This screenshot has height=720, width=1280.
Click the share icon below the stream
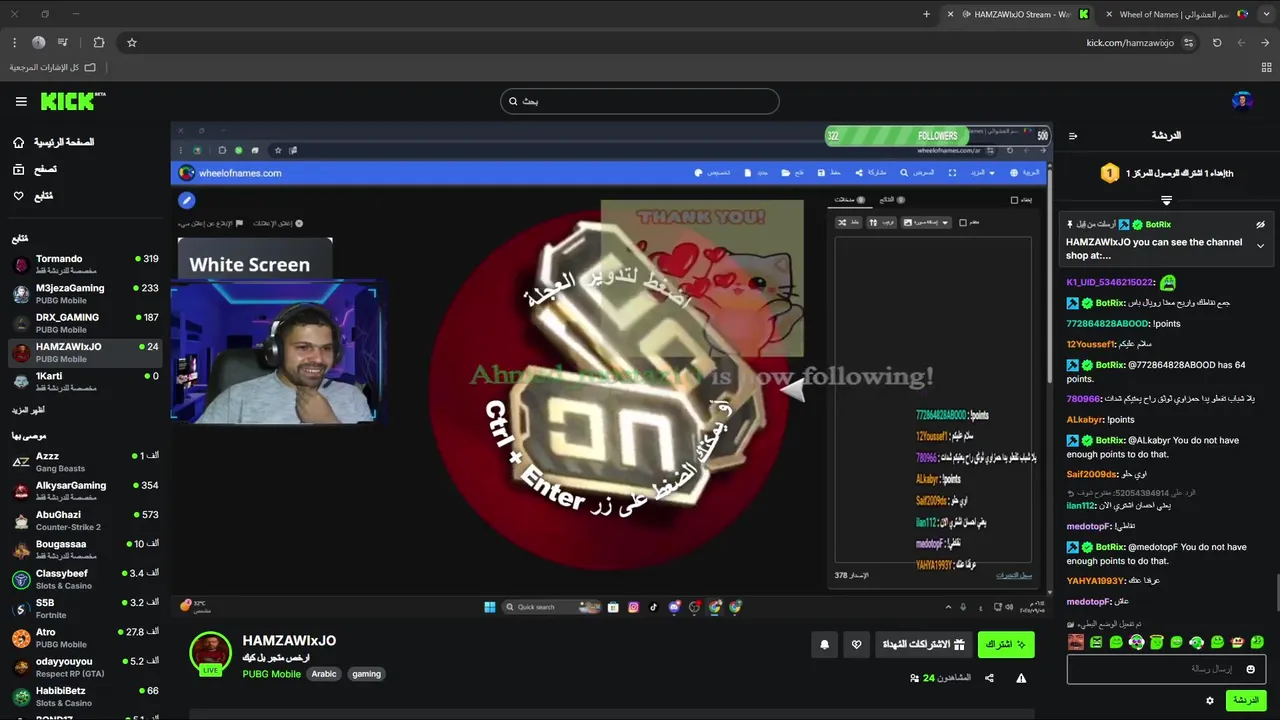pos(989,678)
